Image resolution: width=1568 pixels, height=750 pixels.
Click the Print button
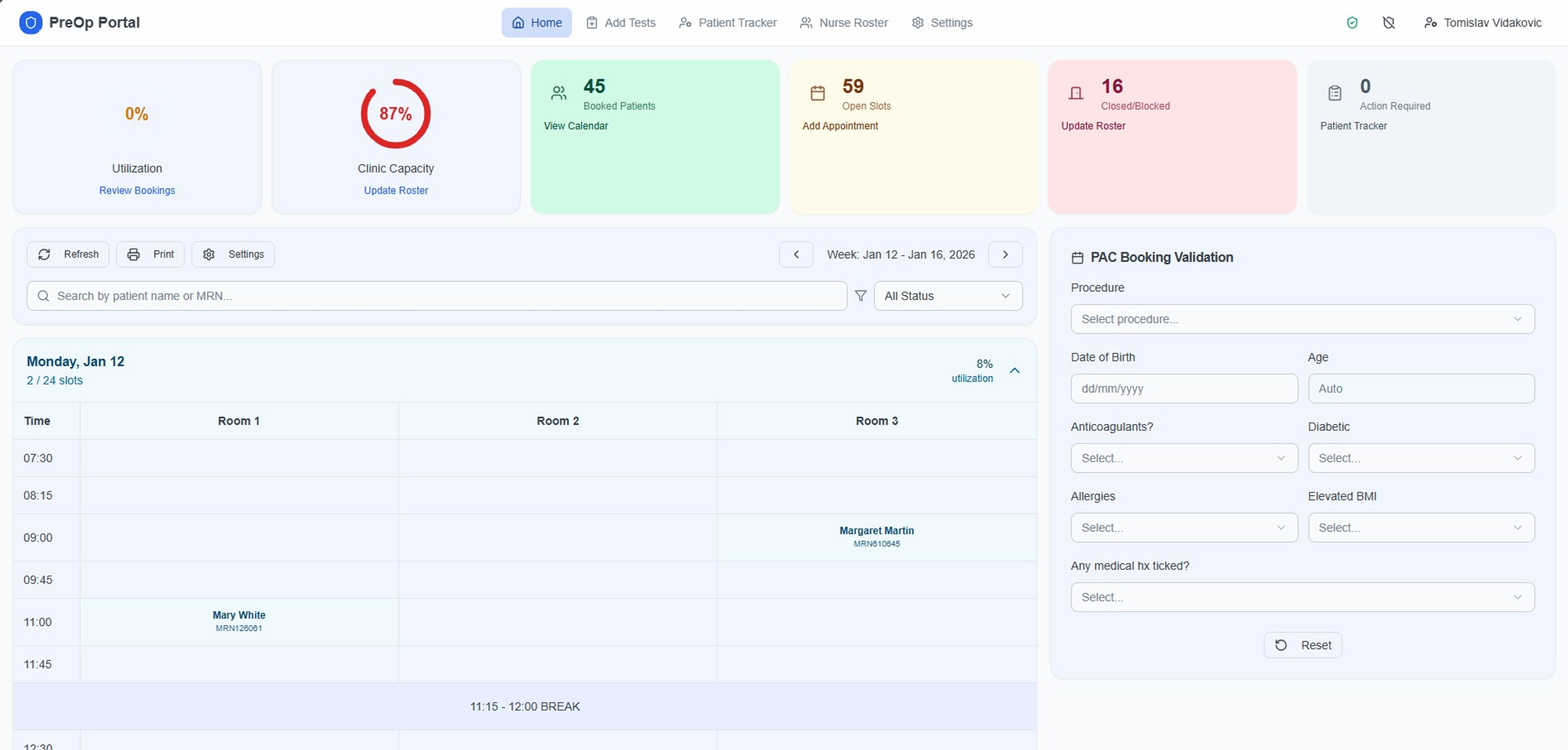tap(151, 254)
